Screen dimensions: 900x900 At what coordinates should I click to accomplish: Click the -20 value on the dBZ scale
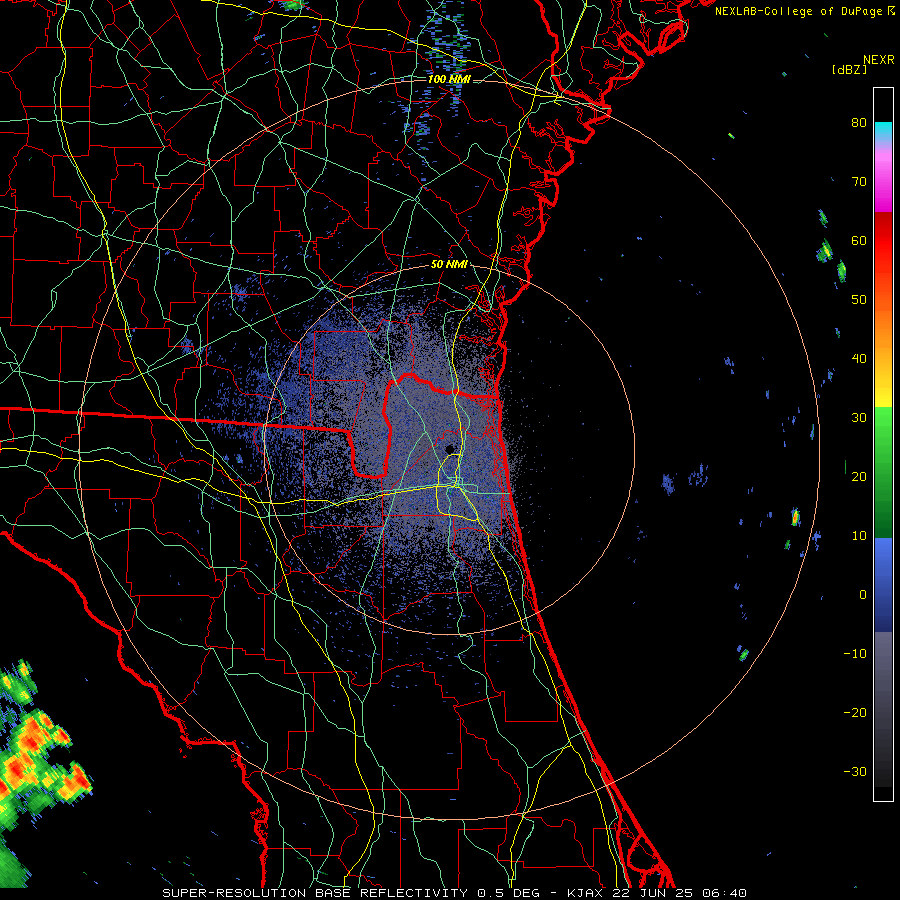click(x=855, y=713)
